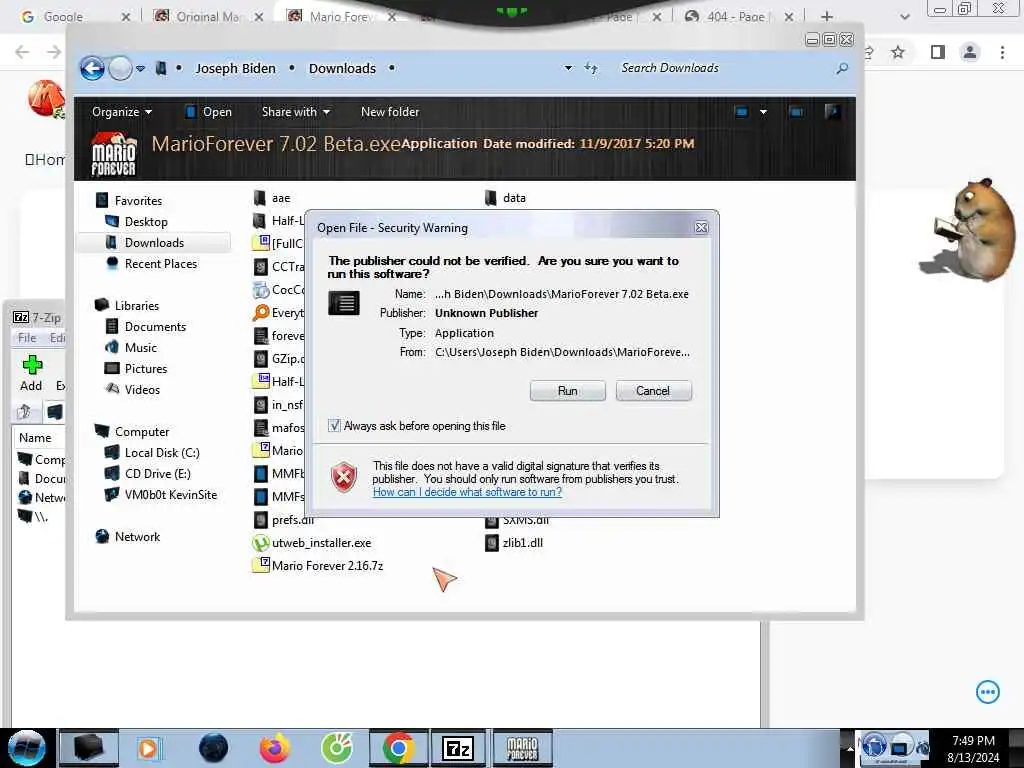This screenshot has width=1024, height=768.
Task: Open Documents library in the sidebar
Action: click(155, 327)
